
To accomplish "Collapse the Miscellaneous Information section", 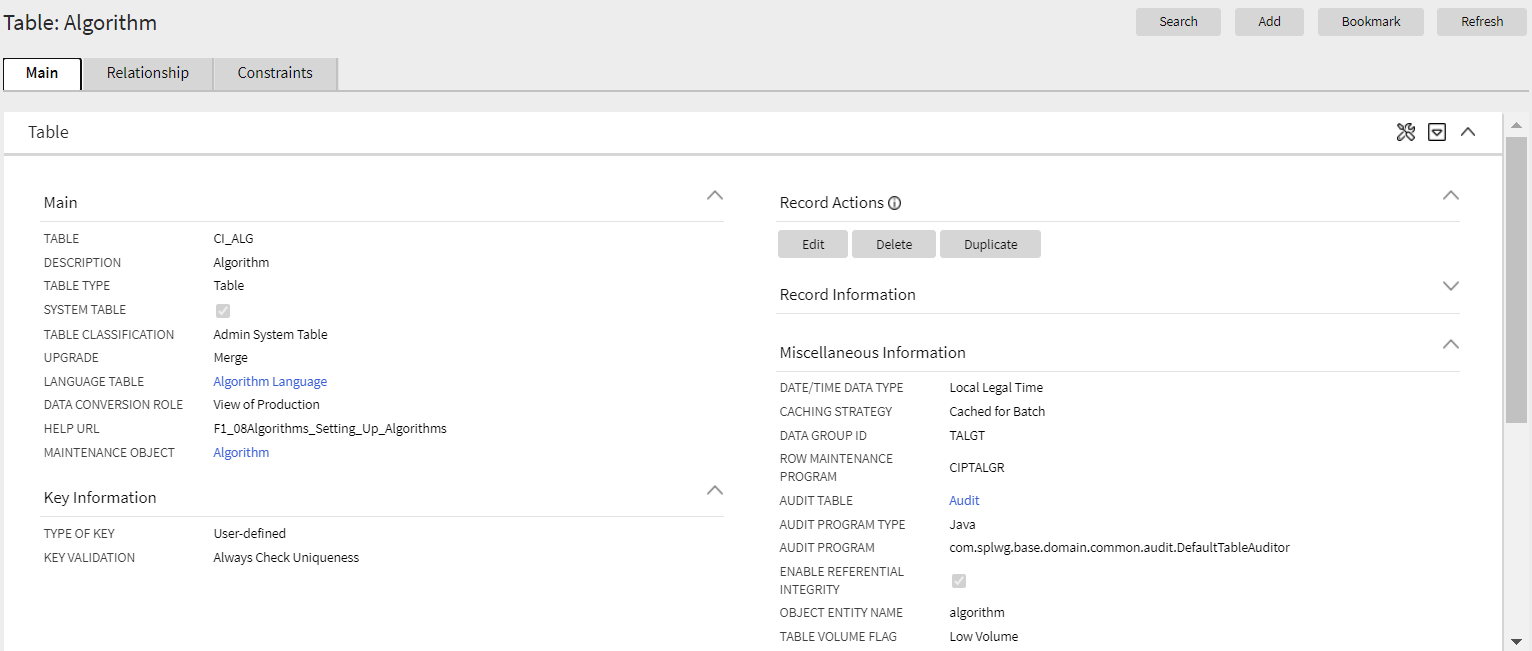I will (1450, 343).
